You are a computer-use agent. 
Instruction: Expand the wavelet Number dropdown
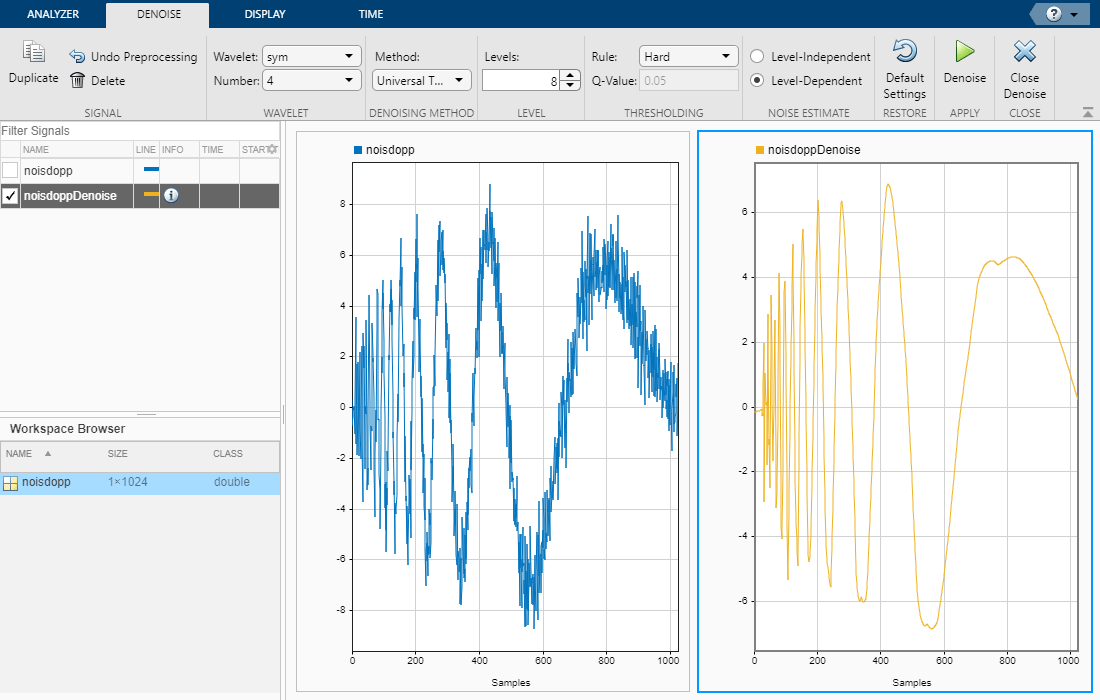[x=311, y=81]
